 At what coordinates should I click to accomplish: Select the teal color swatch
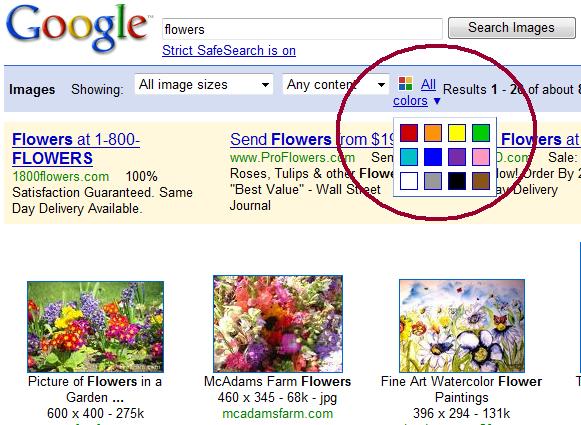[409, 157]
